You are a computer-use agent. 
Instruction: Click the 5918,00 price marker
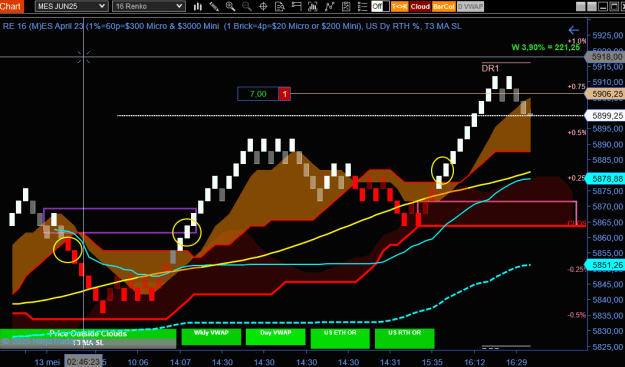(605, 57)
